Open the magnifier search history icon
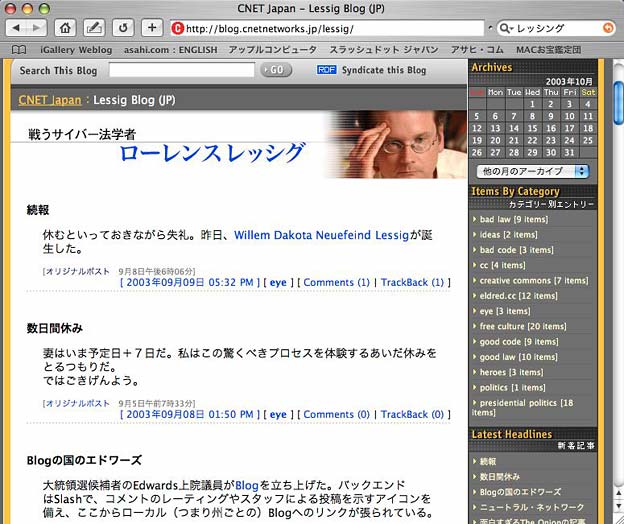Image resolution: width=624 pixels, height=524 pixels. pos(506,28)
